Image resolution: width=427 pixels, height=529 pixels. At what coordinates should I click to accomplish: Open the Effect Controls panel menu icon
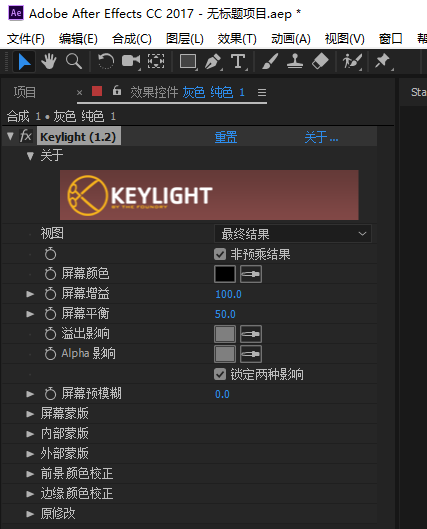click(x=262, y=92)
